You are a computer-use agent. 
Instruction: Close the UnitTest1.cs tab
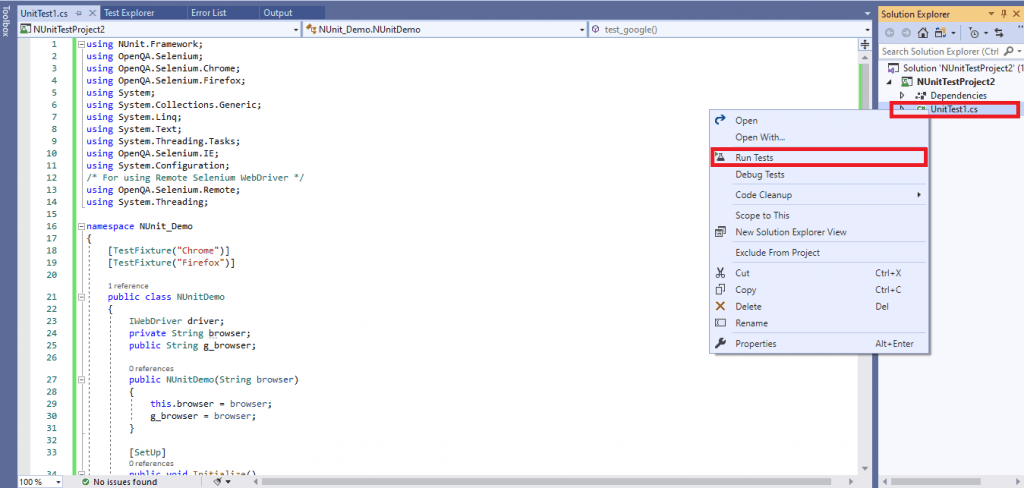(91, 13)
